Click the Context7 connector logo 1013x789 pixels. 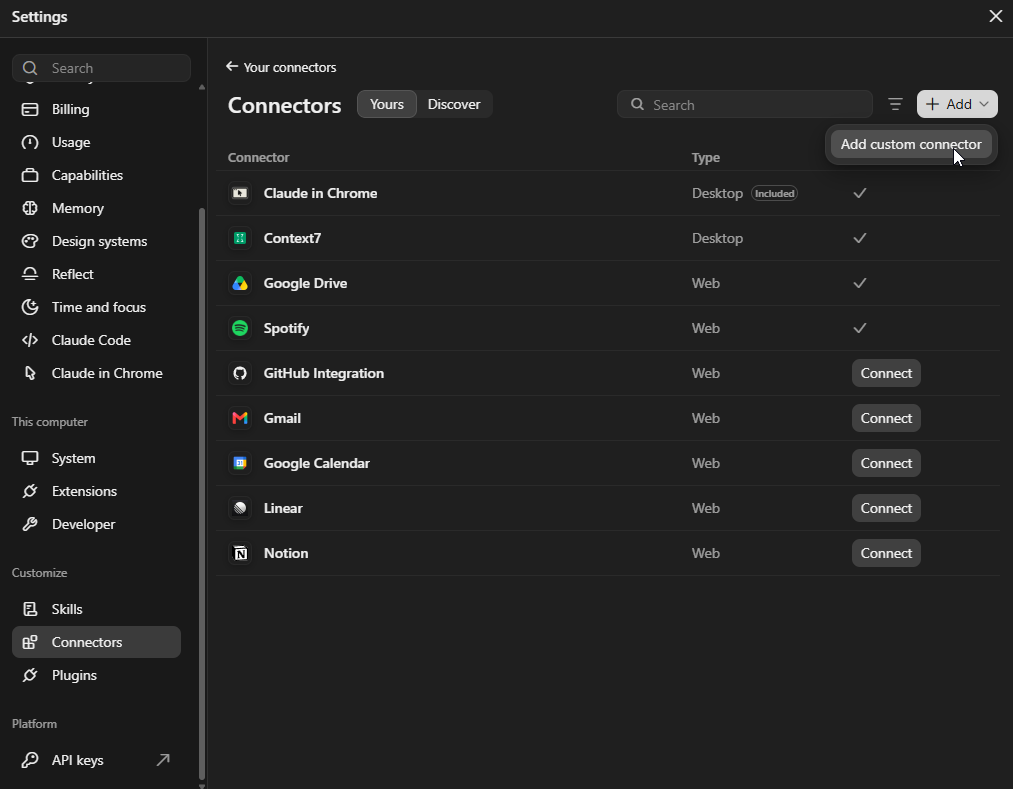coord(240,238)
